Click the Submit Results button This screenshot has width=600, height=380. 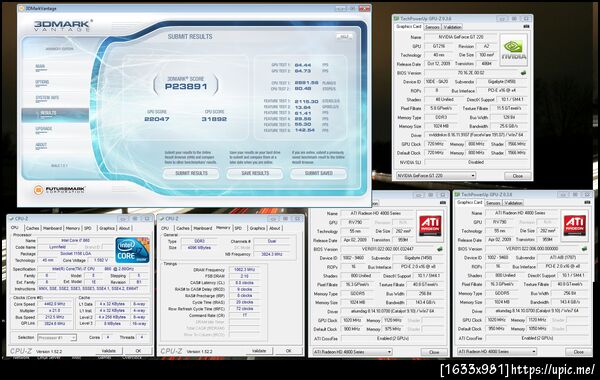[x=191, y=173]
